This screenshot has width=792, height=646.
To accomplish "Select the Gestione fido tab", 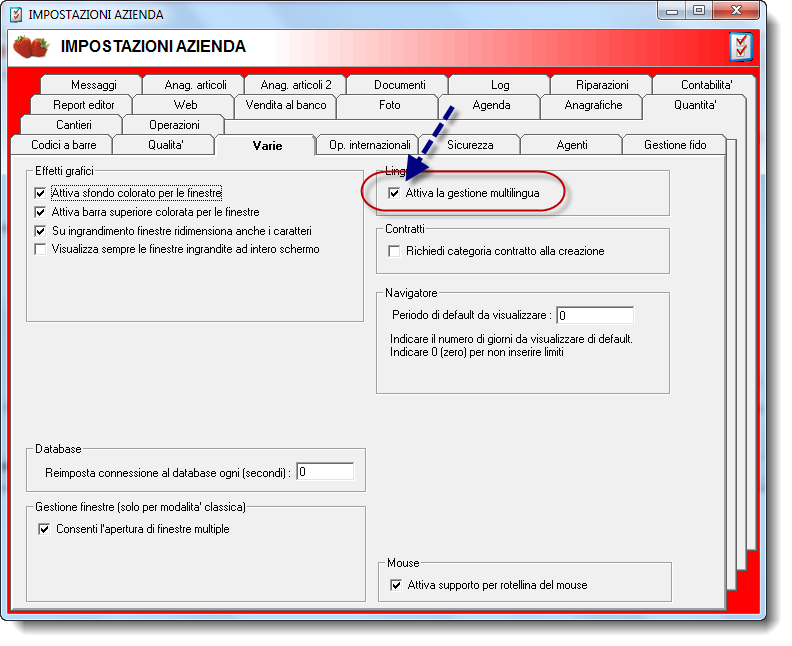I will pos(675,145).
